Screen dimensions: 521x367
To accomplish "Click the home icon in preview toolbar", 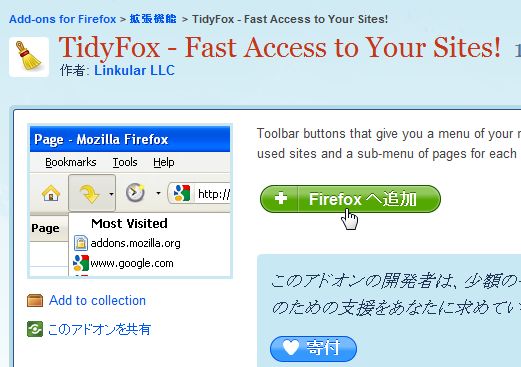I will [51, 193].
